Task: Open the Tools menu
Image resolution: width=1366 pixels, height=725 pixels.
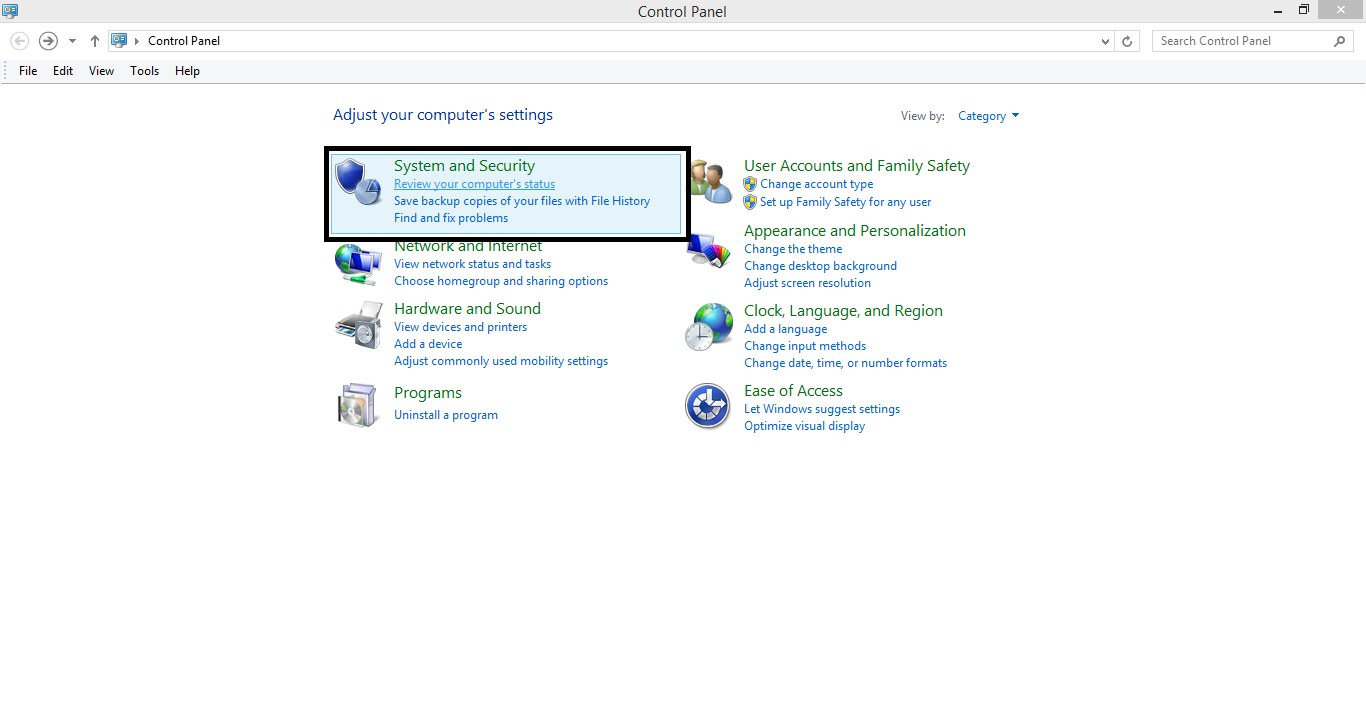Action: 145,71
